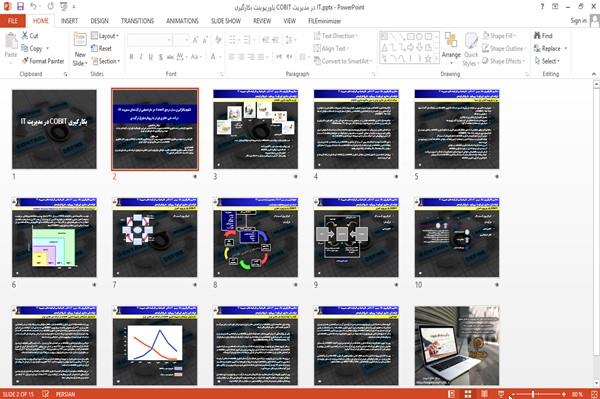Image resolution: width=600 pixels, height=399 pixels.
Task: Open the font size combo box
Action: [181, 39]
